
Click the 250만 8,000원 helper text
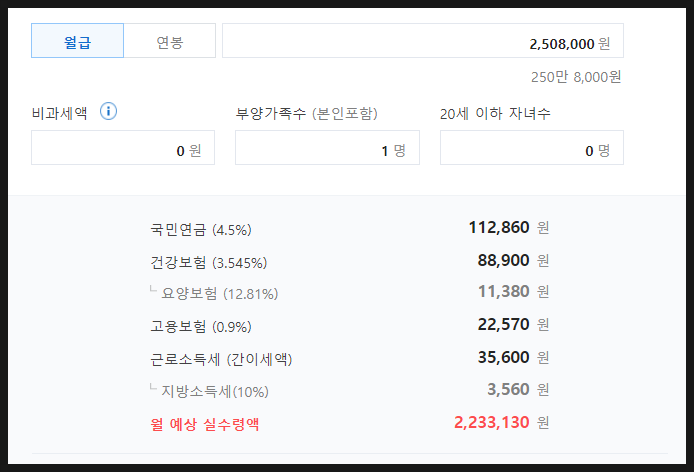(575, 77)
